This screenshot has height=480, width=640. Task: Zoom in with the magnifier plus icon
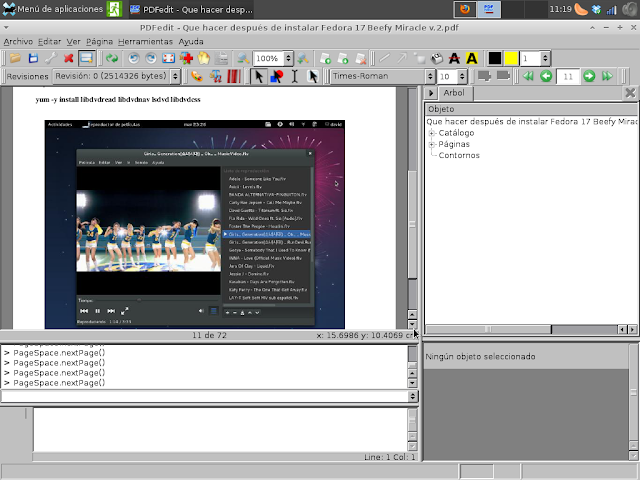(303, 58)
